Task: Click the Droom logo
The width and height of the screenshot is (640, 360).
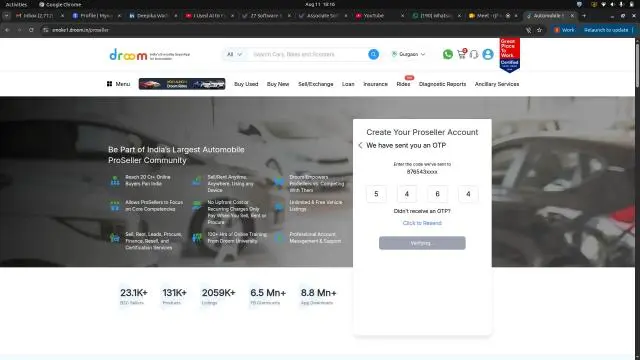Action: coord(128,55)
